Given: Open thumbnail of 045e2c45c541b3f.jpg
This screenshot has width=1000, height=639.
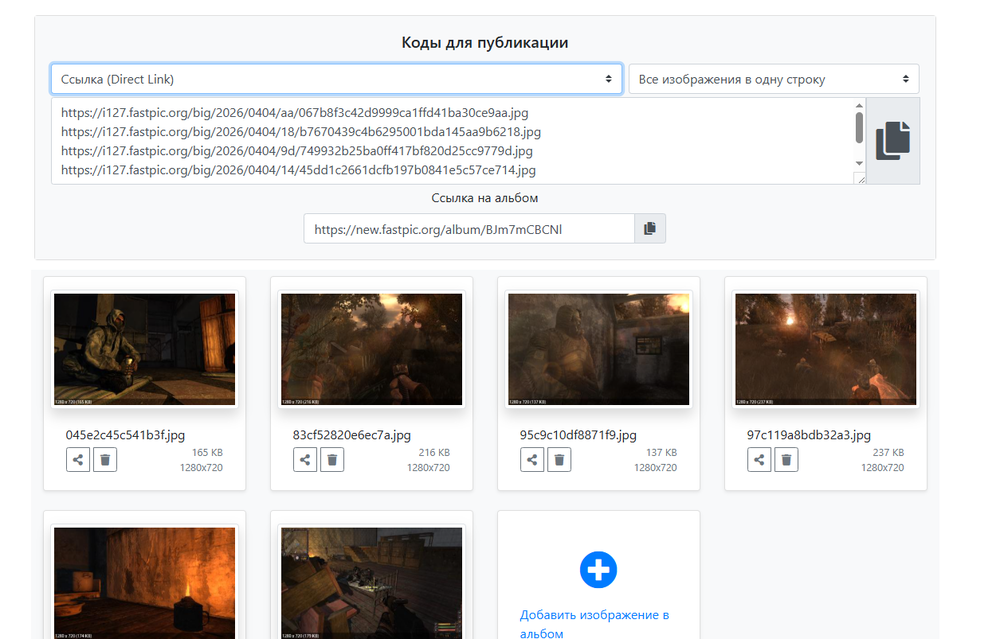Looking at the screenshot, I should 144,350.
